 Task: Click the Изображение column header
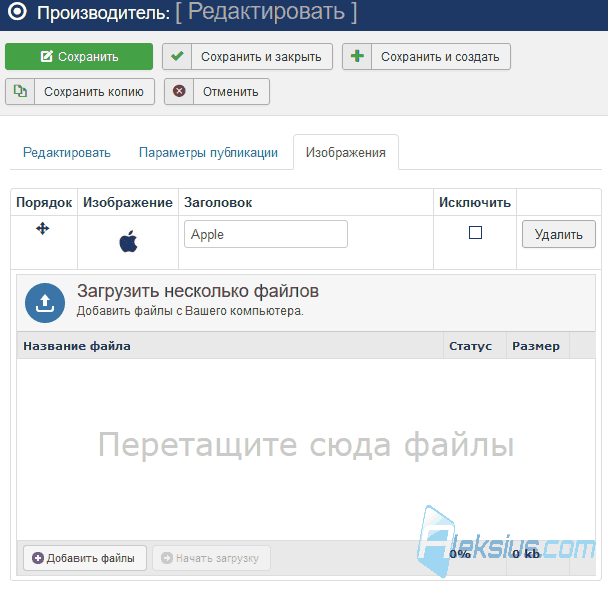point(128,202)
